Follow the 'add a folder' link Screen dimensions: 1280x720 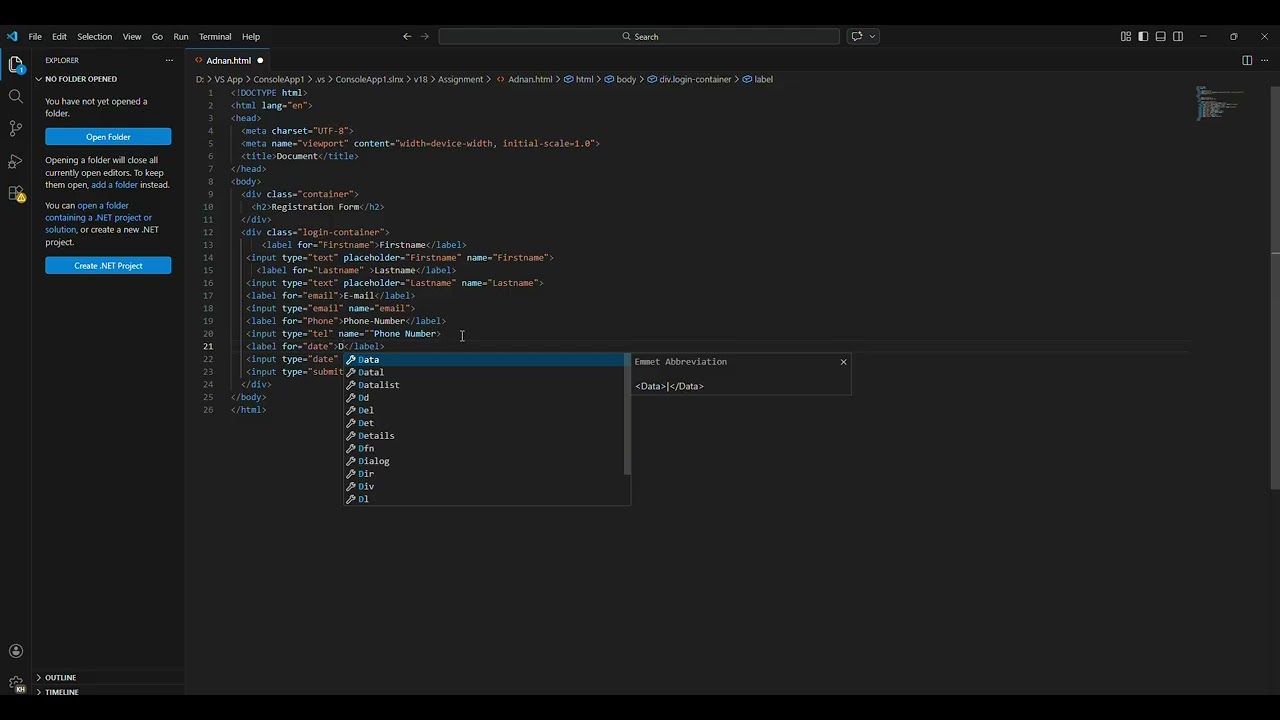pos(115,185)
